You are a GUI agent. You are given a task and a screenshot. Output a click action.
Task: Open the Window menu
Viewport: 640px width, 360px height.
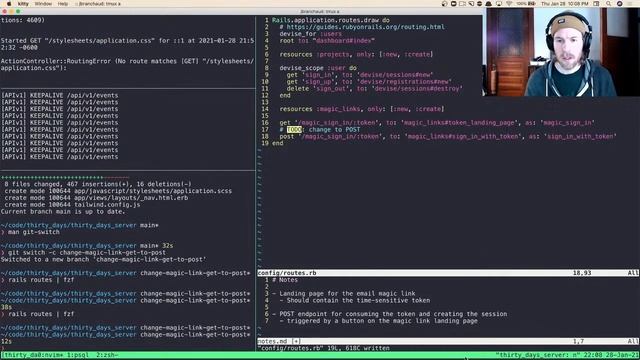pos(43,4)
